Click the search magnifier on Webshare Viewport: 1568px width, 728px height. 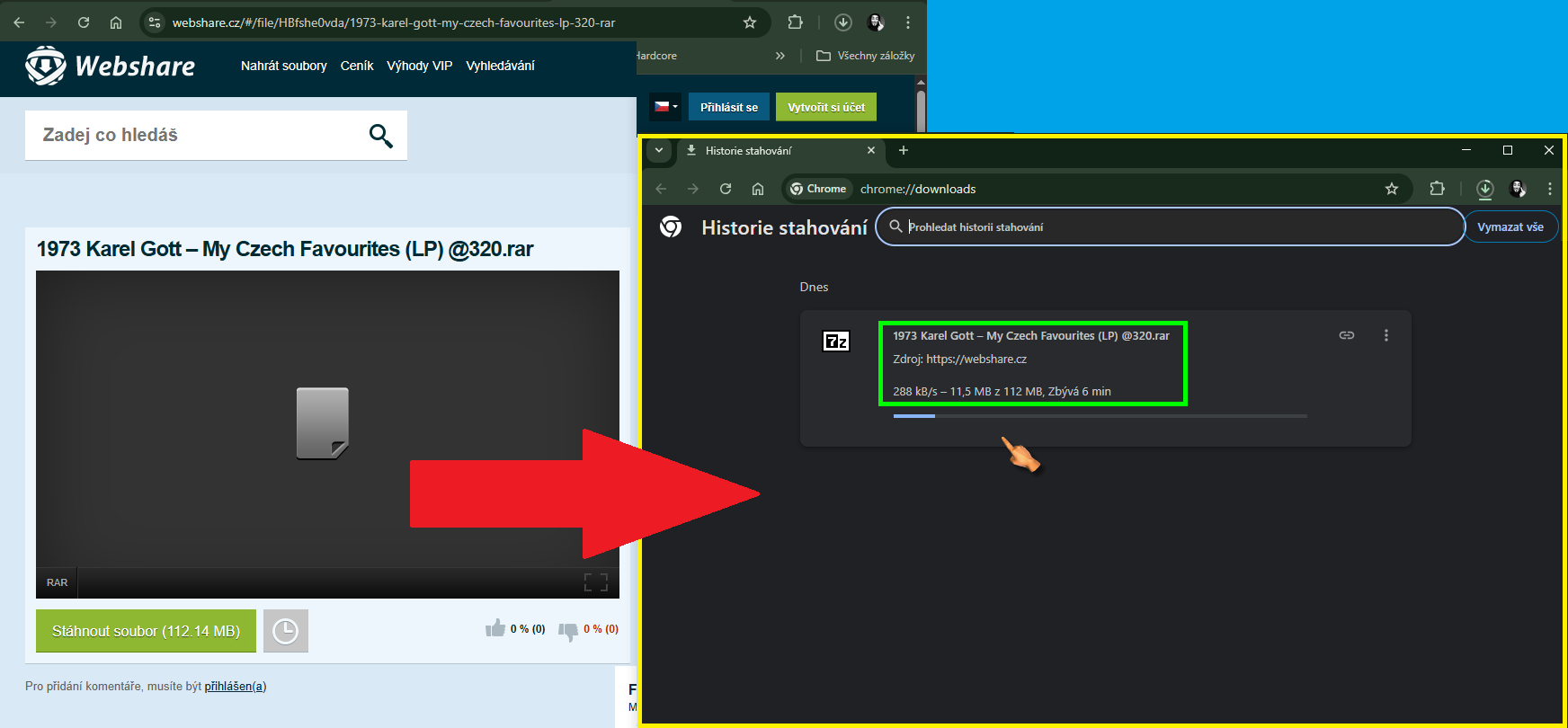381,136
